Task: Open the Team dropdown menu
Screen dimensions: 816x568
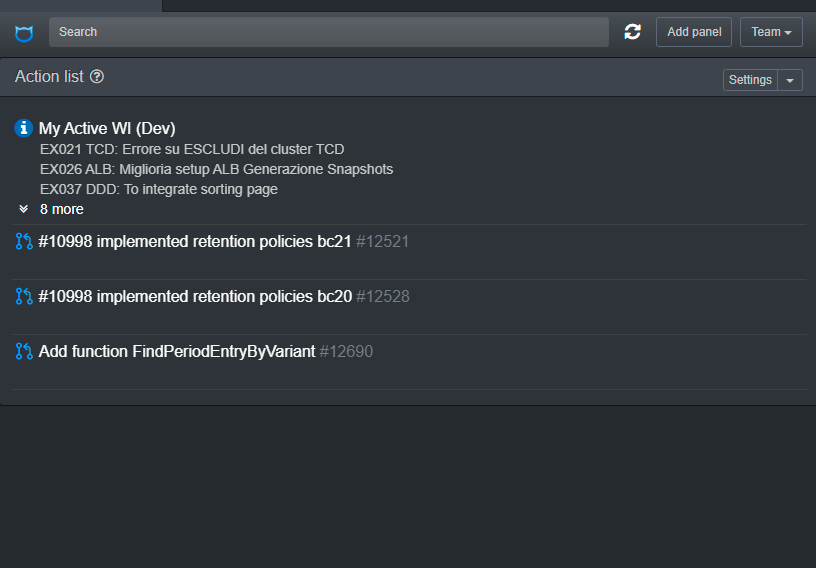Action: pos(771,32)
